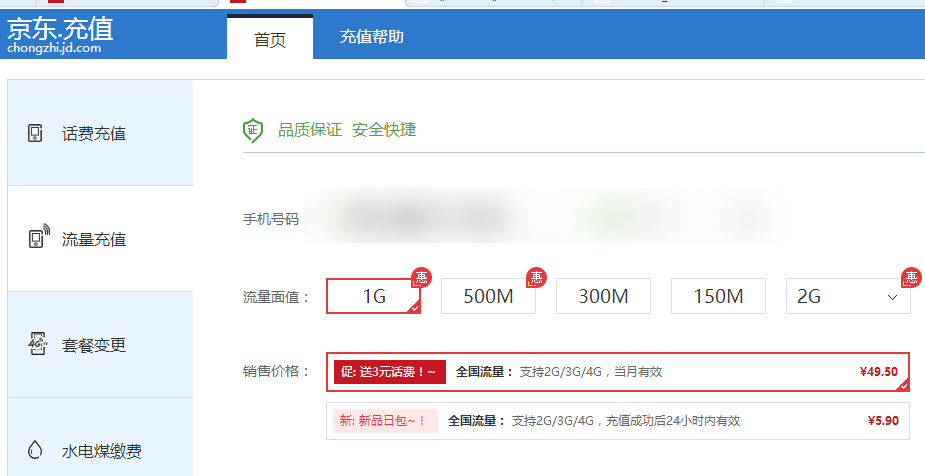Image resolution: width=925 pixels, height=476 pixels.
Task: Click the 流量充值 phone signal icon
Action: (38, 237)
